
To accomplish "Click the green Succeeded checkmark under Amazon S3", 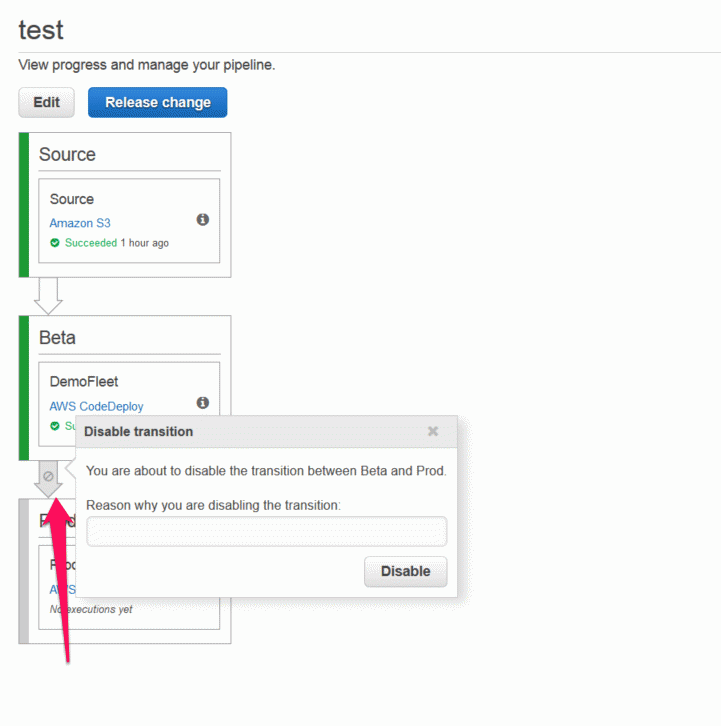I will pyautogui.click(x=55, y=243).
